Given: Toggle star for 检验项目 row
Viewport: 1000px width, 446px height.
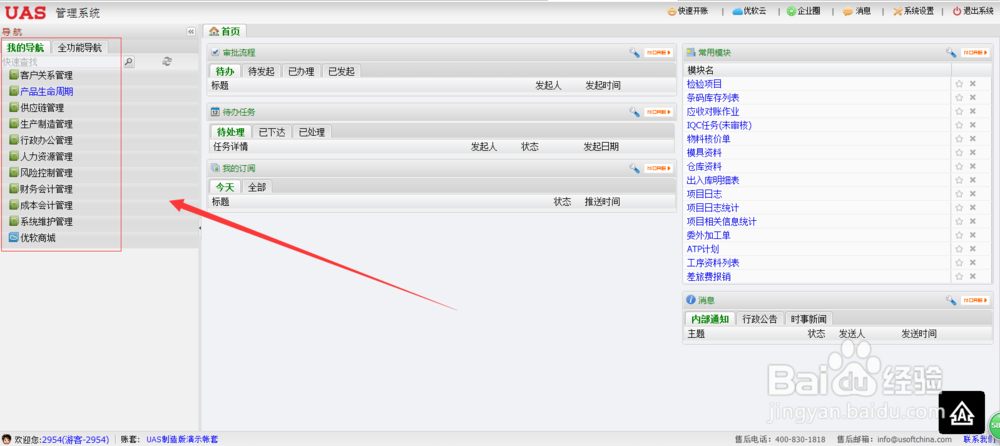Looking at the screenshot, I should pyautogui.click(x=959, y=84).
